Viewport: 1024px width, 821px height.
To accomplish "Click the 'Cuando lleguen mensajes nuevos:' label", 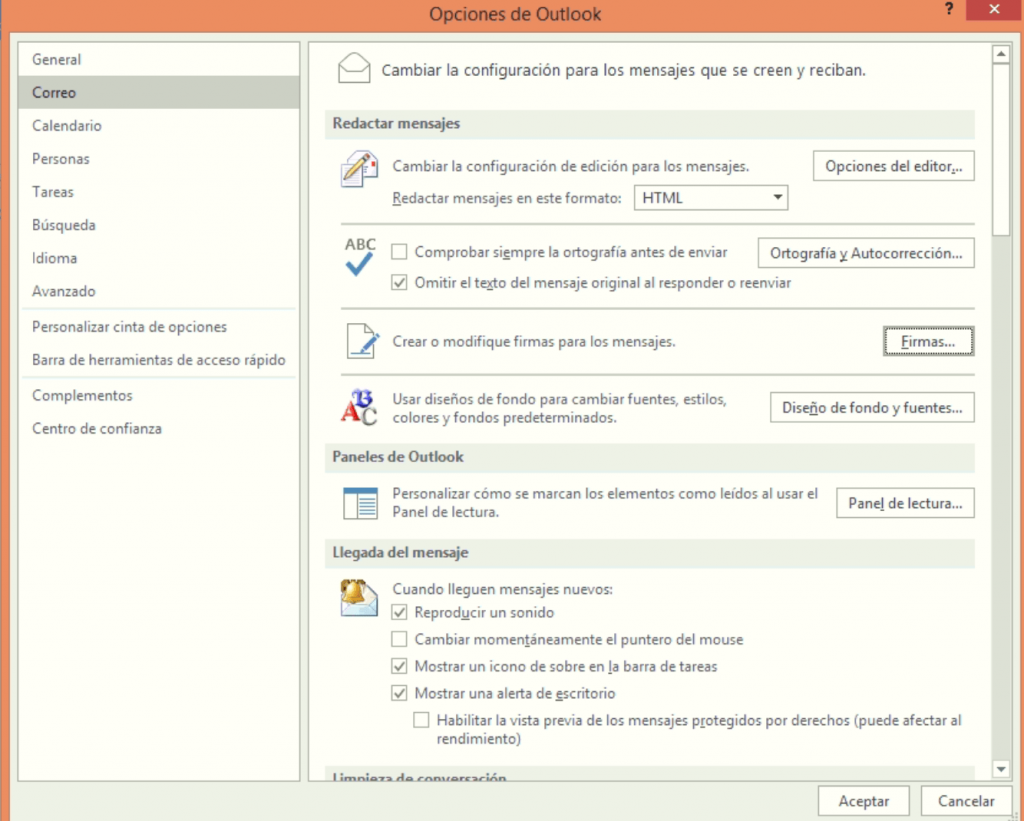I will 502,589.
